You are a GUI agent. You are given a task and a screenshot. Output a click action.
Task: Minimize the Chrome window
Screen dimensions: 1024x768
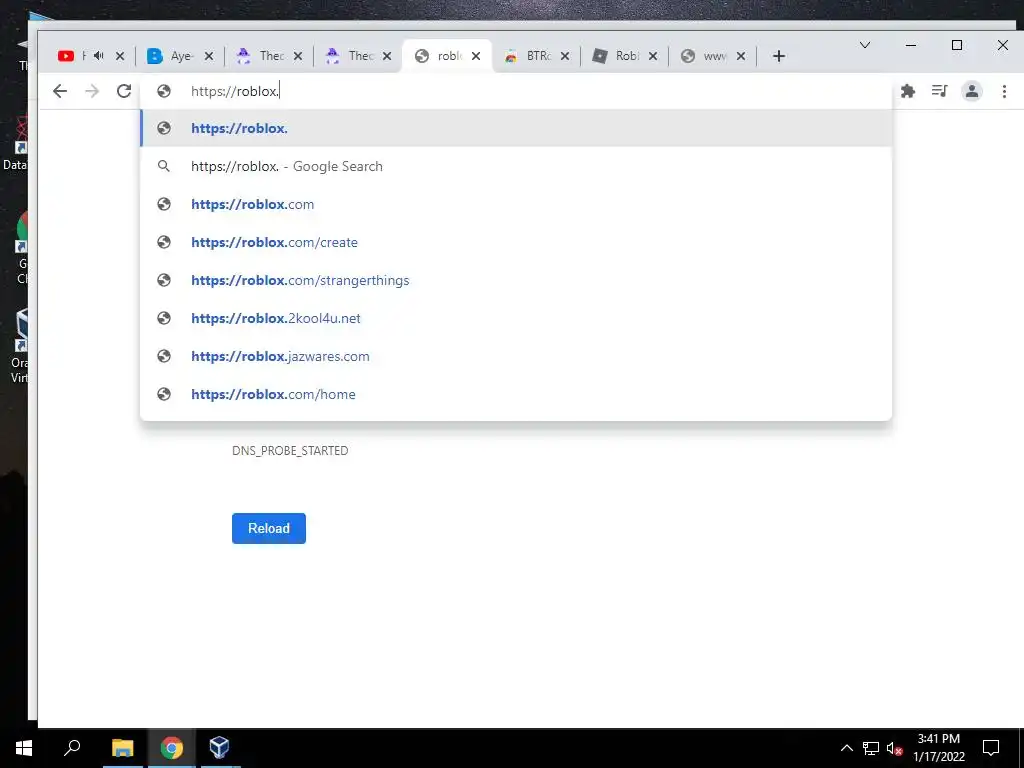click(911, 45)
